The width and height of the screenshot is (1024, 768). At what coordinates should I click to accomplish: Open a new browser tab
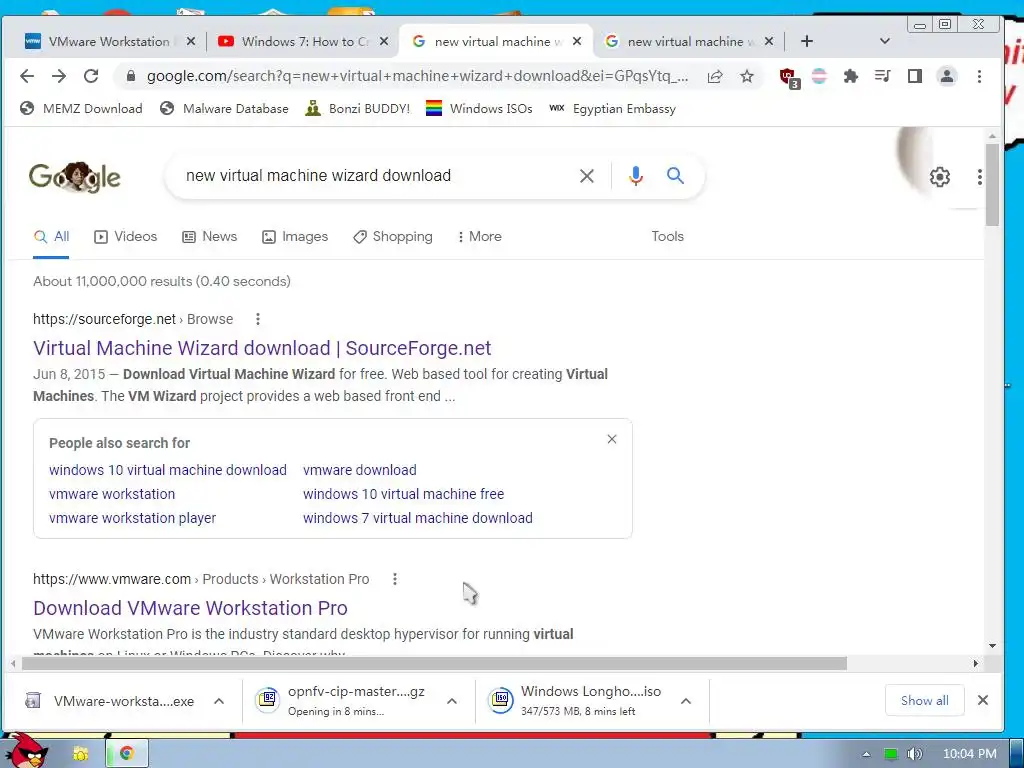coord(807,41)
